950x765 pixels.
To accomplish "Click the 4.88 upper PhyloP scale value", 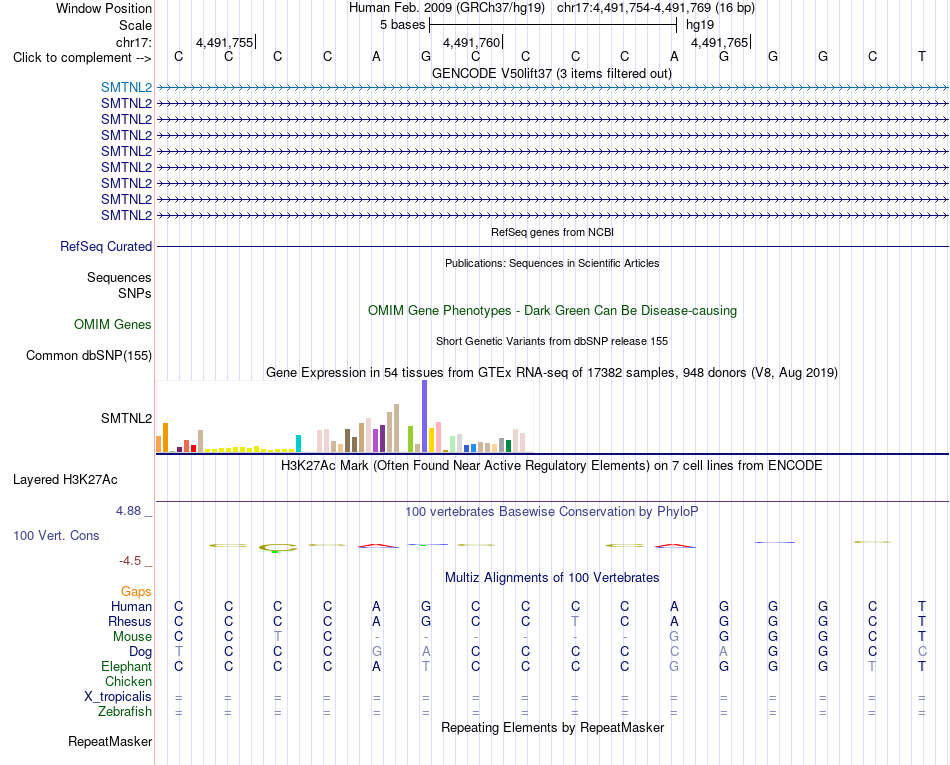I will pos(128,511).
